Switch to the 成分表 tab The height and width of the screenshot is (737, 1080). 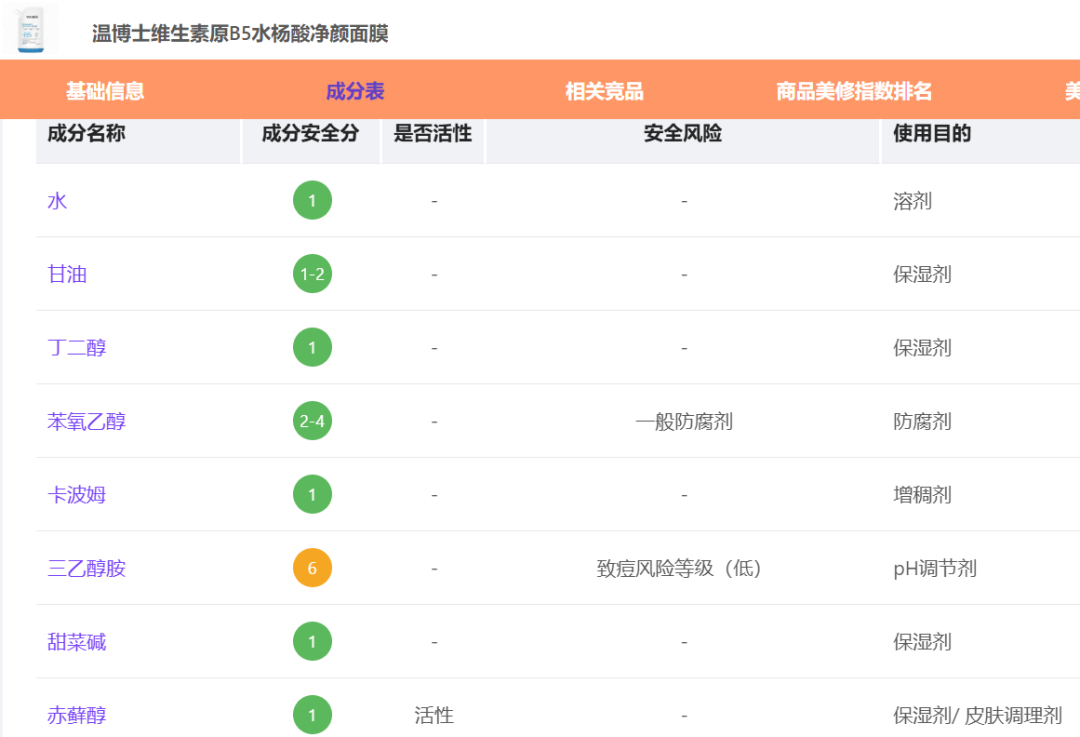[x=355, y=91]
